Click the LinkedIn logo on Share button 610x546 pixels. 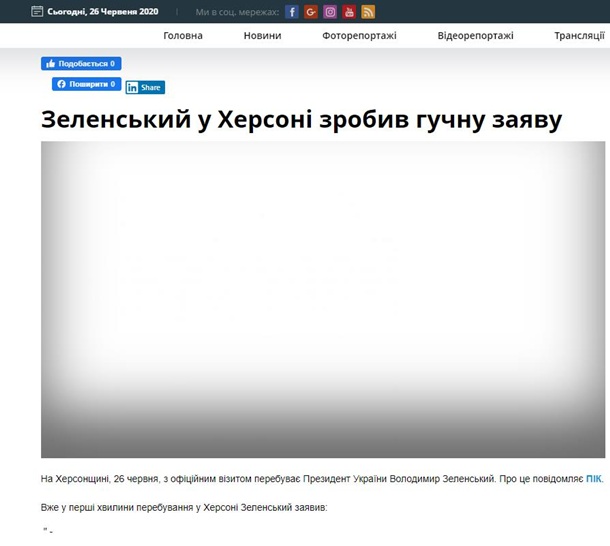click(132, 88)
